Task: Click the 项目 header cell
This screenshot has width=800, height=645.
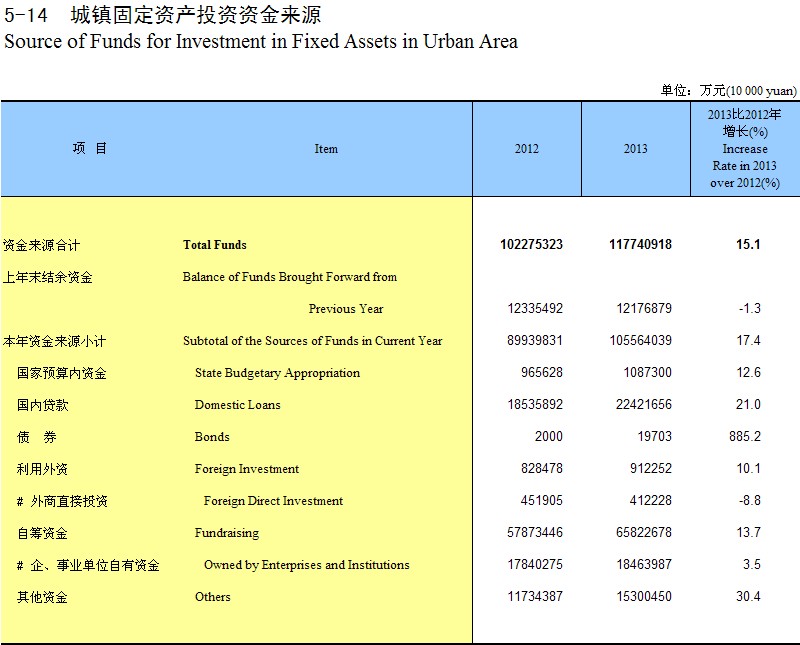Action: click(89, 149)
